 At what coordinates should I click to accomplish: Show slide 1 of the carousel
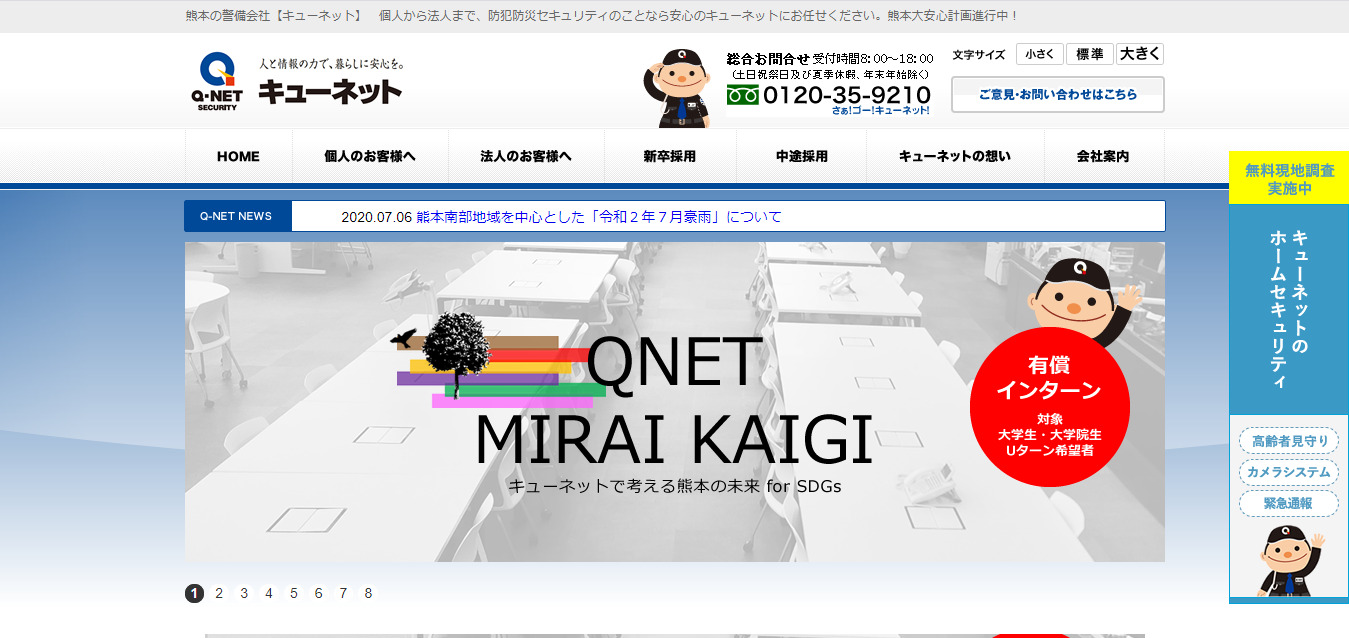coord(194,593)
